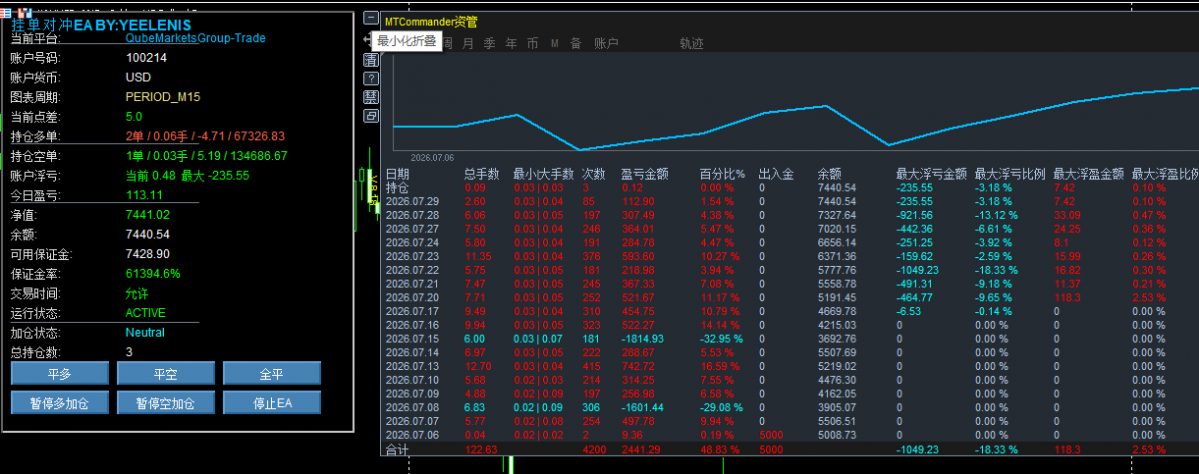This screenshot has height=474, width=1199.
Task: Click the chart icon at top-left corner
Action: tap(24, 13)
